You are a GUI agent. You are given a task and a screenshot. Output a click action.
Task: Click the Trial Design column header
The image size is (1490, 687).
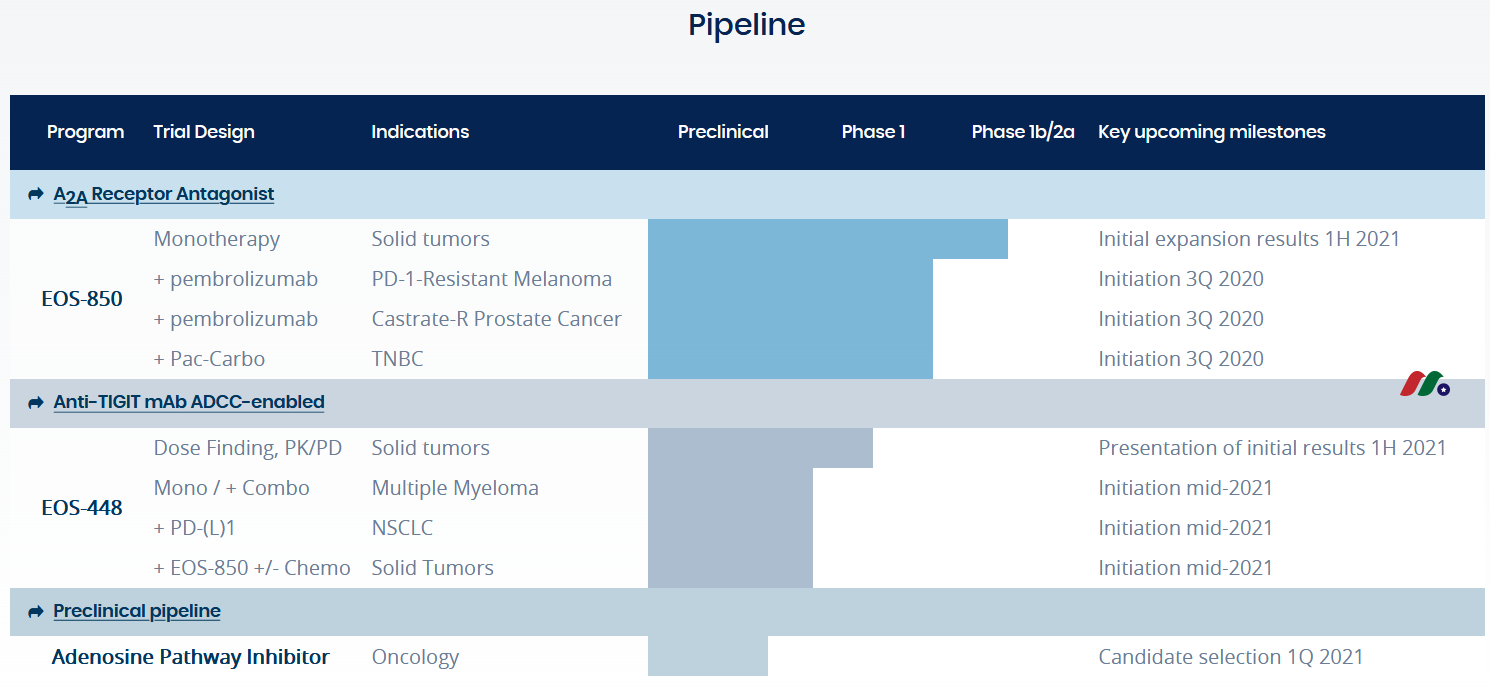point(204,132)
